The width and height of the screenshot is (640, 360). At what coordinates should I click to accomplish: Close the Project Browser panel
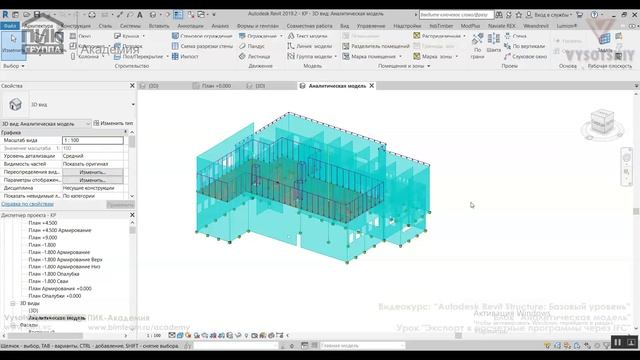tap(132, 215)
